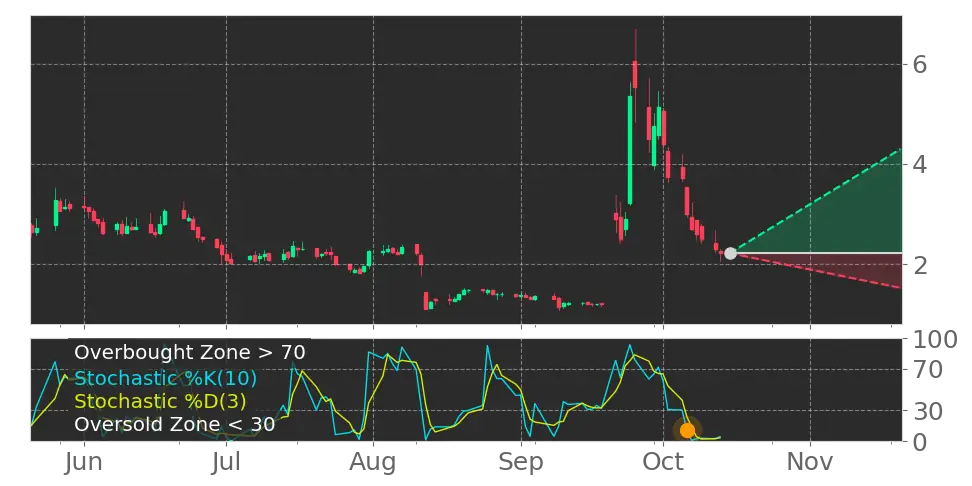Screen dimensions: 972x486
Task: Click the white current-price marker dot
Action: coord(730,253)
